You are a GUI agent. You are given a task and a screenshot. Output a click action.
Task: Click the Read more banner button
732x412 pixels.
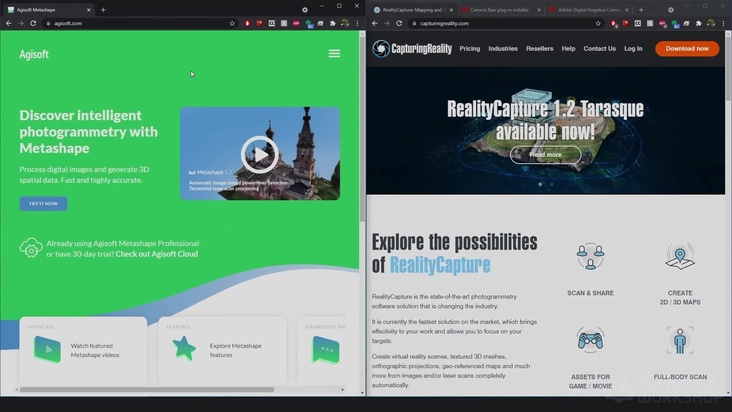(545, 155)
